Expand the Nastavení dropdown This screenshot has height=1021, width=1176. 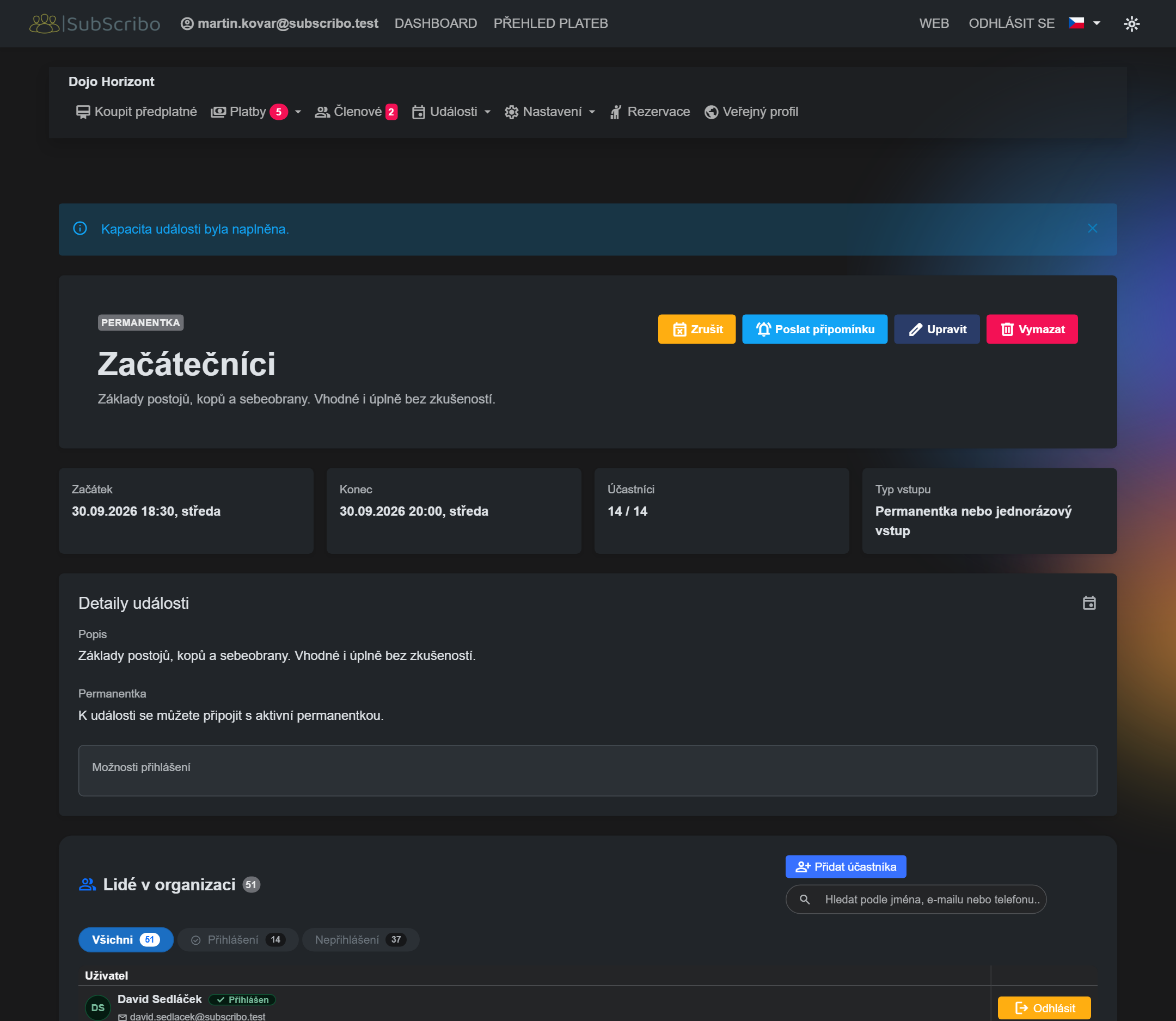tap(550, 112)
